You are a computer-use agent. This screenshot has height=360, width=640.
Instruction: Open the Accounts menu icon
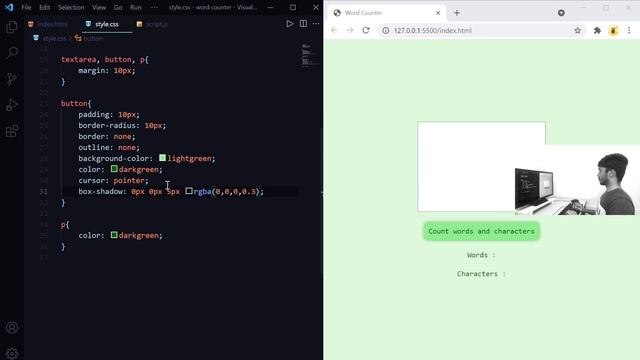[12, 327]
